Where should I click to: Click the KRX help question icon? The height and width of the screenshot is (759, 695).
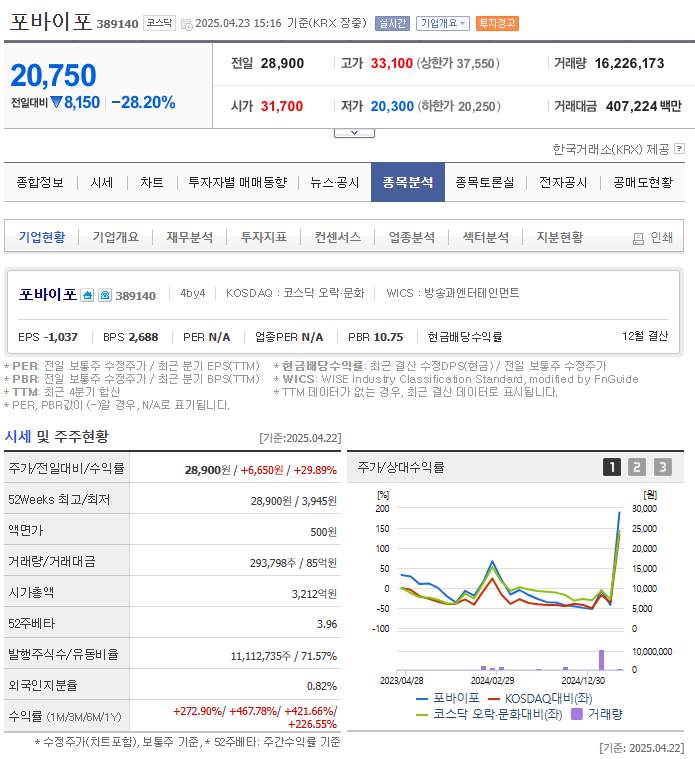(x=680, y=149)
